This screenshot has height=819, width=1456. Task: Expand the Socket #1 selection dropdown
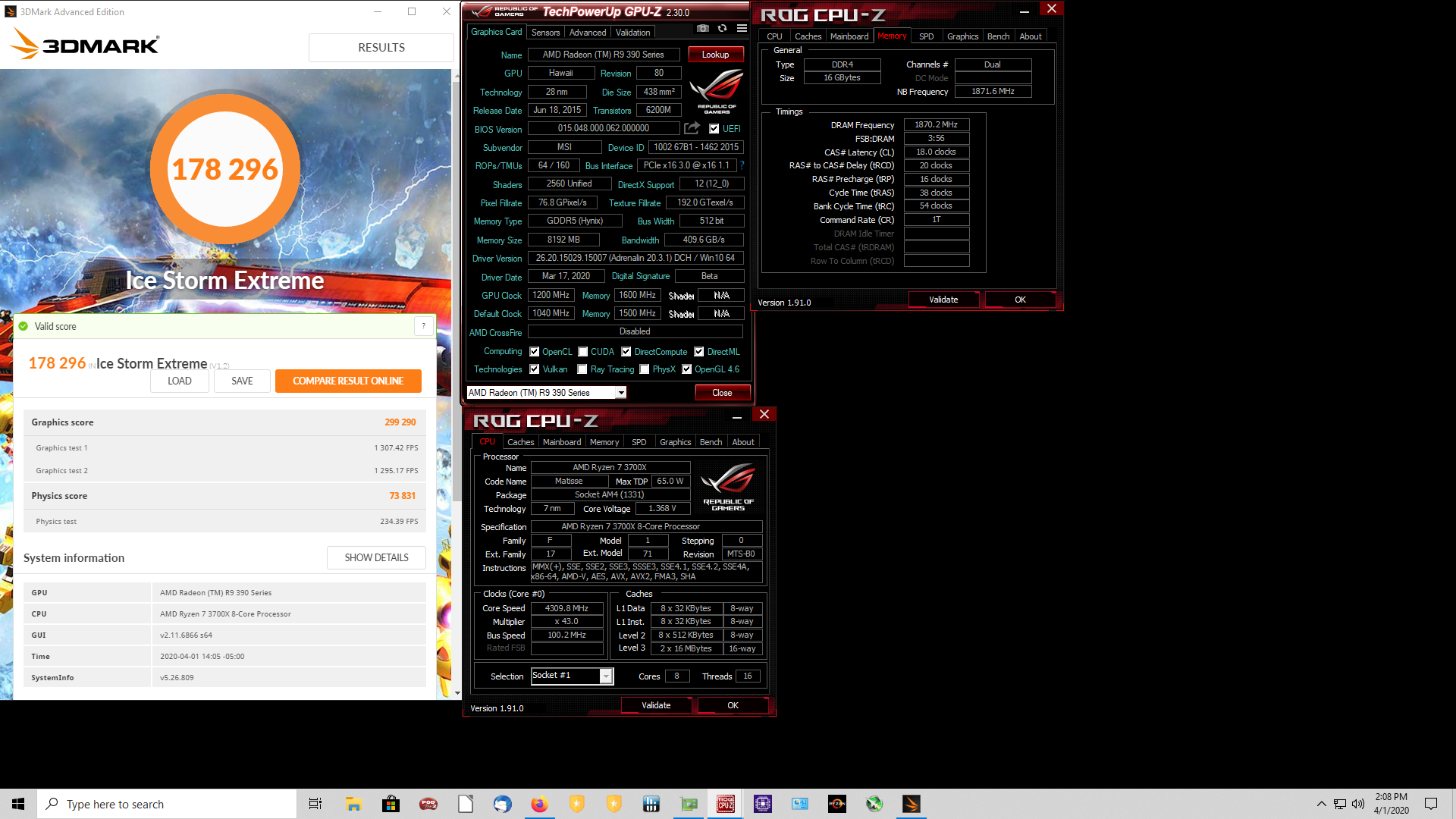(x=606, y=676)
